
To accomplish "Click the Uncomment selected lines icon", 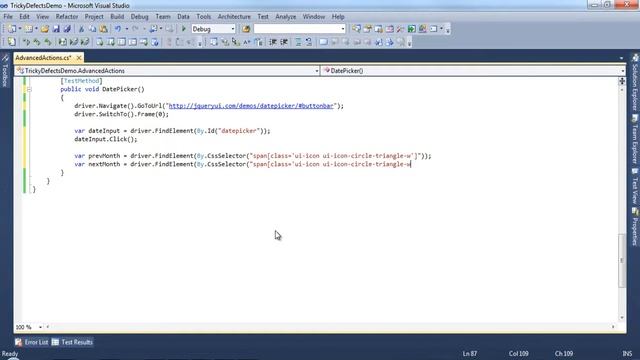I will (x=309, y=42).
